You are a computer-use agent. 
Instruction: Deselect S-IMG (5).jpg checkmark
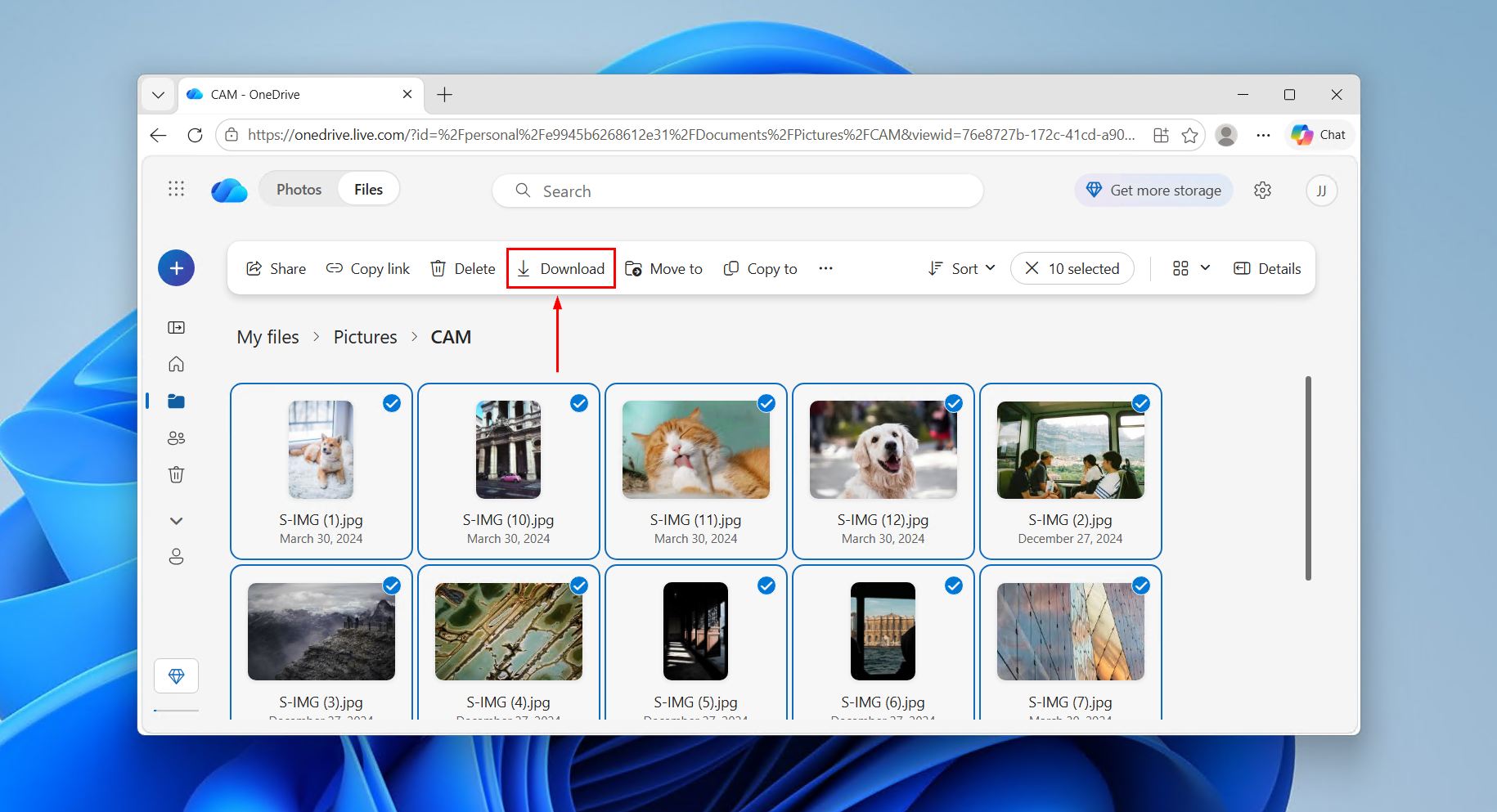click(766, 585)
